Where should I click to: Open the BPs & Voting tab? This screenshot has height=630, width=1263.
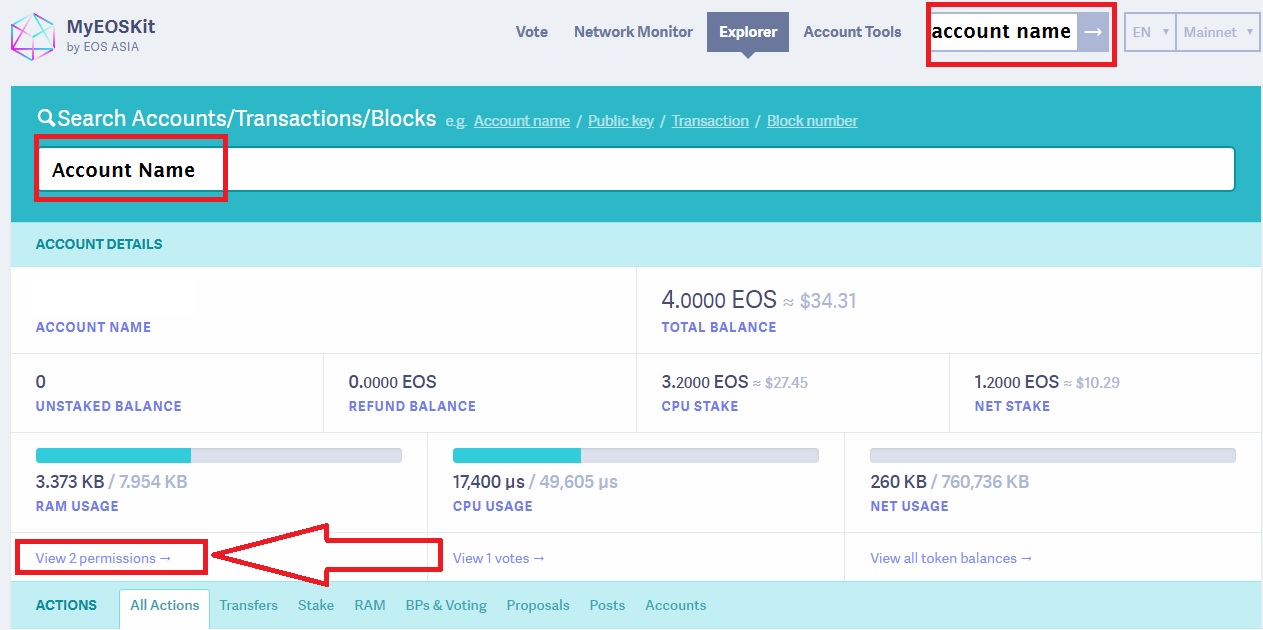coord(446,605)
